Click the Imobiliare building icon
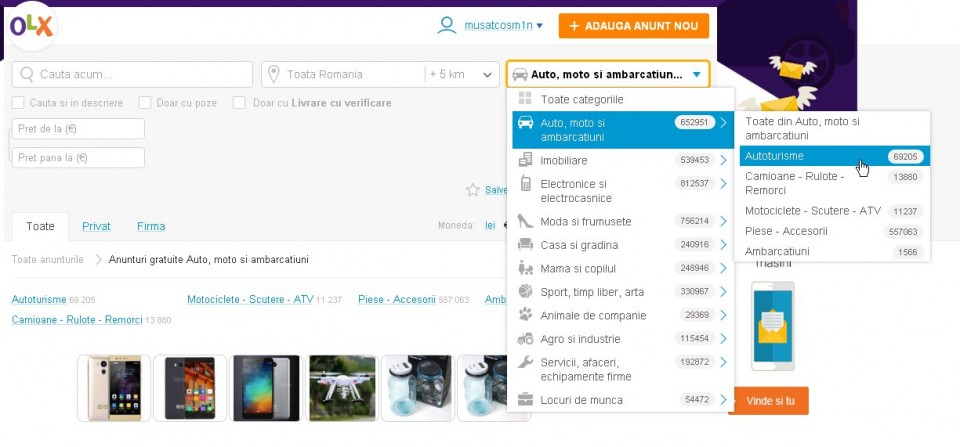This screenshot has width=960, height=447. click(x=525, y=160)
